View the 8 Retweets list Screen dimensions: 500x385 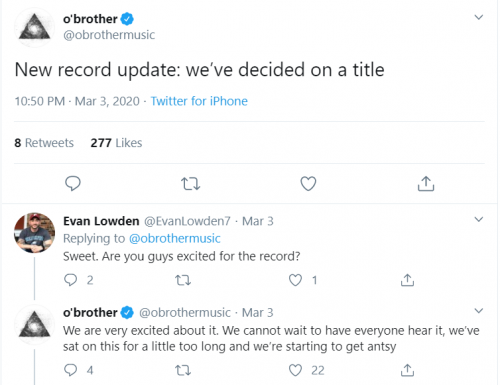[44, 143]
